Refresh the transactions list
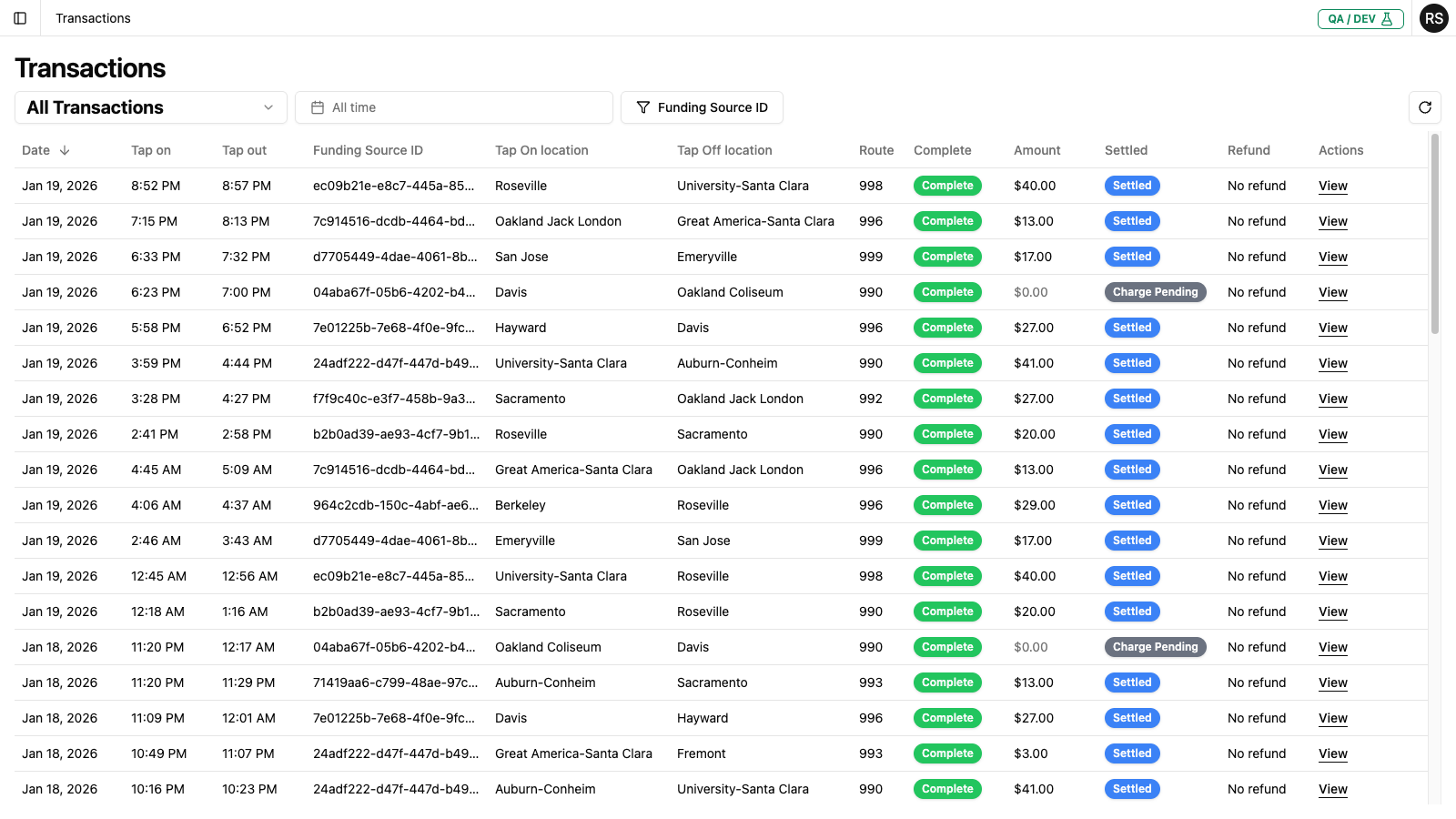Image resolution: width=1456 pixels, height=819 pixels. 1425,107
